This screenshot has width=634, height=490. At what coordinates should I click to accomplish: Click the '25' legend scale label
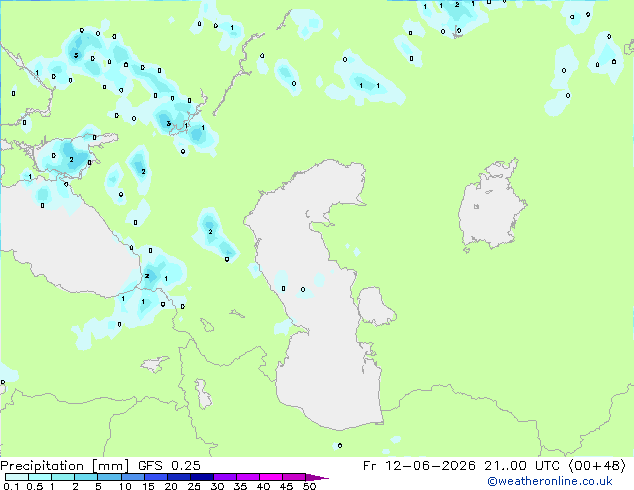click(x=194, y=486)
